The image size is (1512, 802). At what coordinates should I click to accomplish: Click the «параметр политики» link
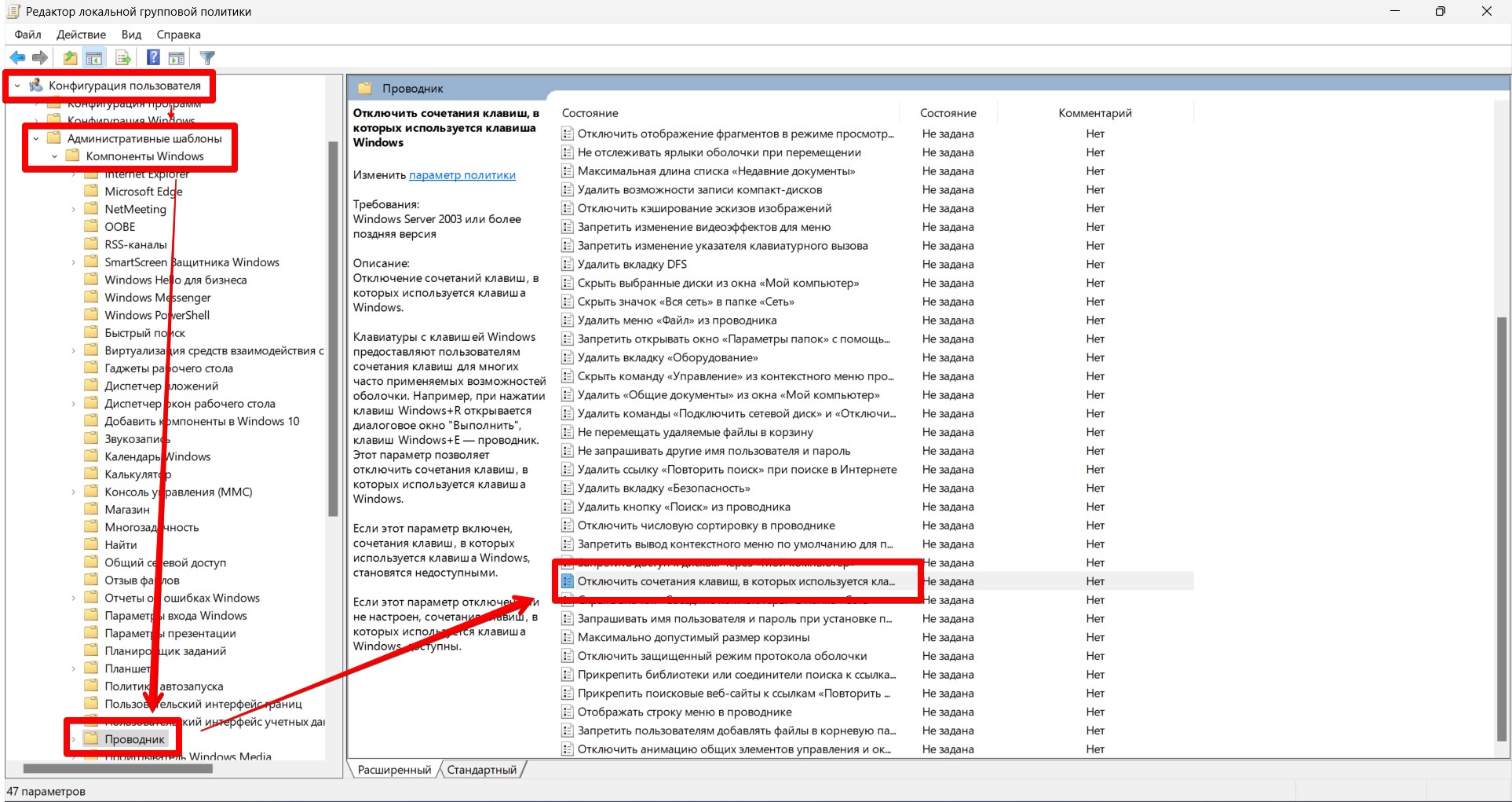pyautogui.click(x=462, y=175)
